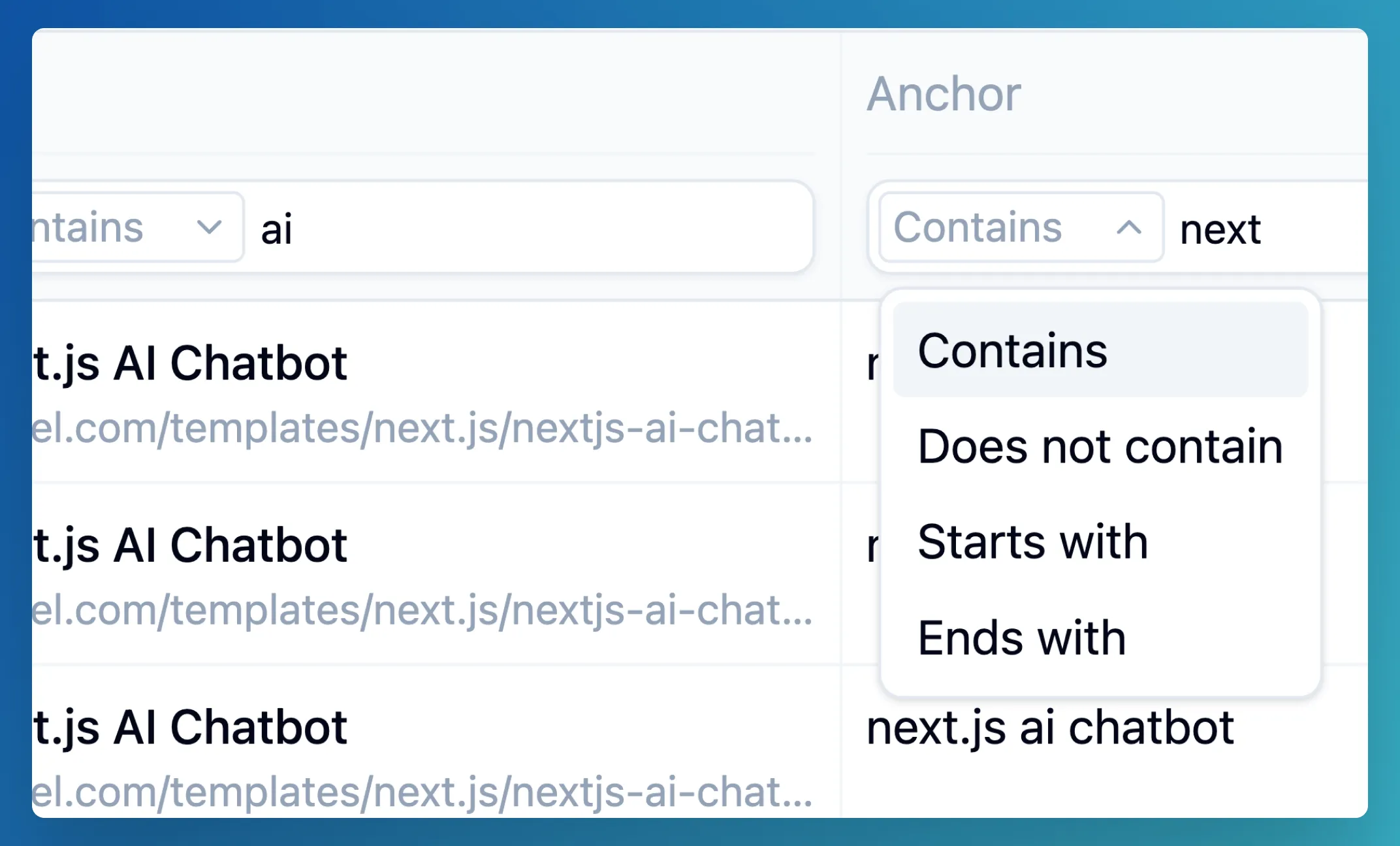Click the Anchor column header
The height and width of the screenshot is (846, 1400).
pyautogui.click(x=944, y=94)
